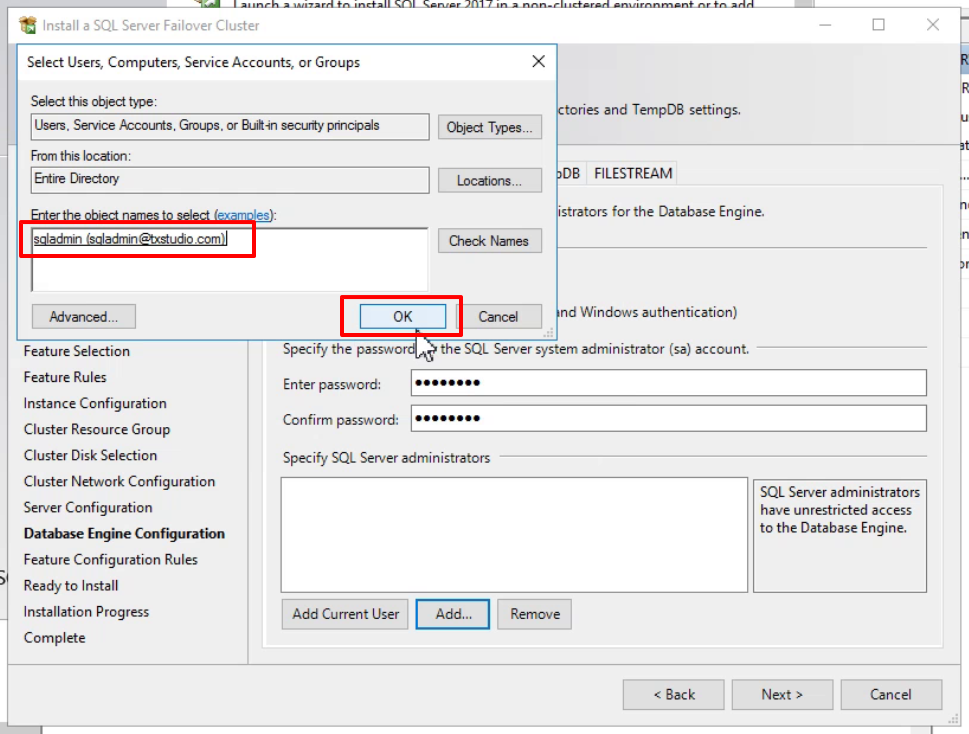Maximize the Install Failover Cluster window
This screenshot has height=734, width=969.
click(x=878, y=25)
